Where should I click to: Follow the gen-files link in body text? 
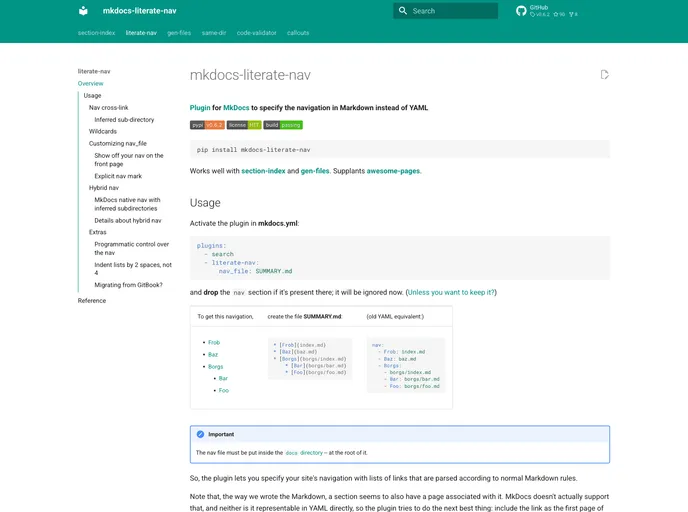tap(315, 171)
